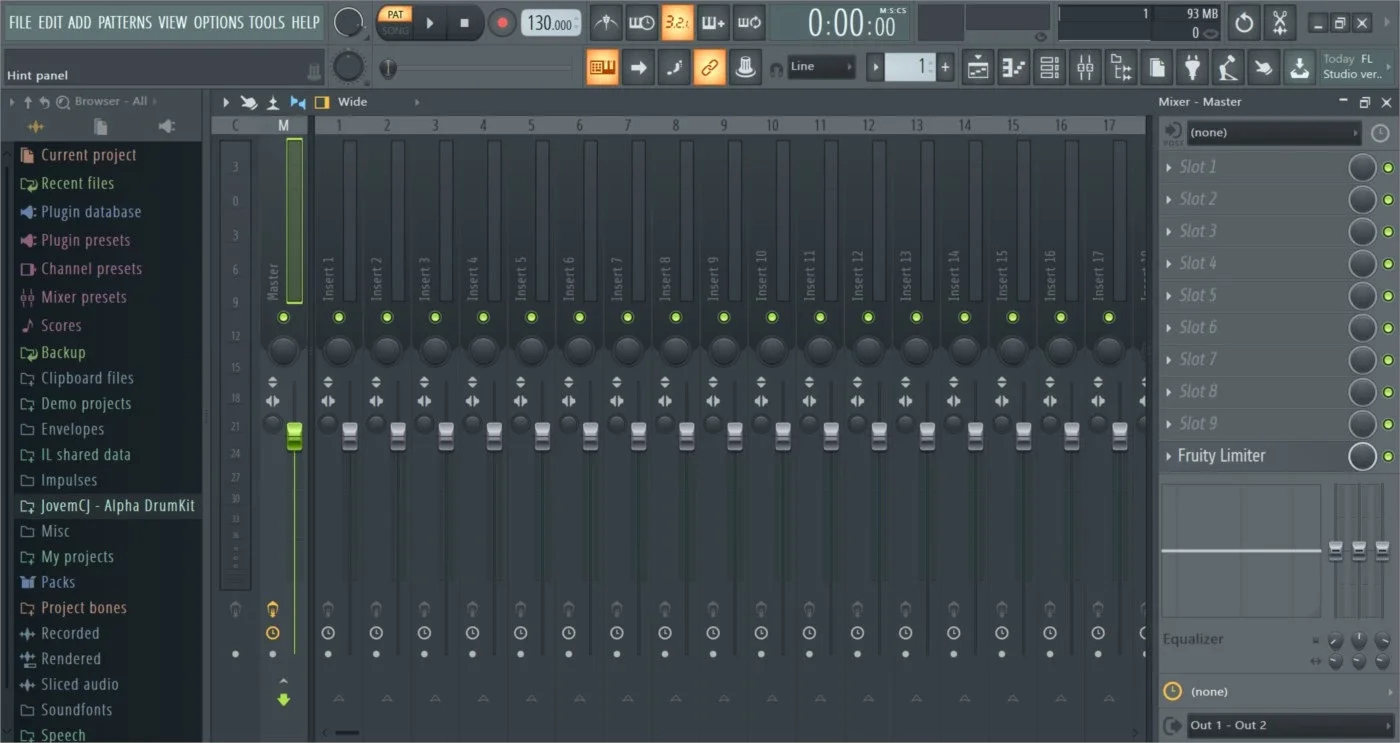The height and width of the screenshot is (743, 1400).
Task: Click the Slot 7 label
Action: (x=1198, y=359)
